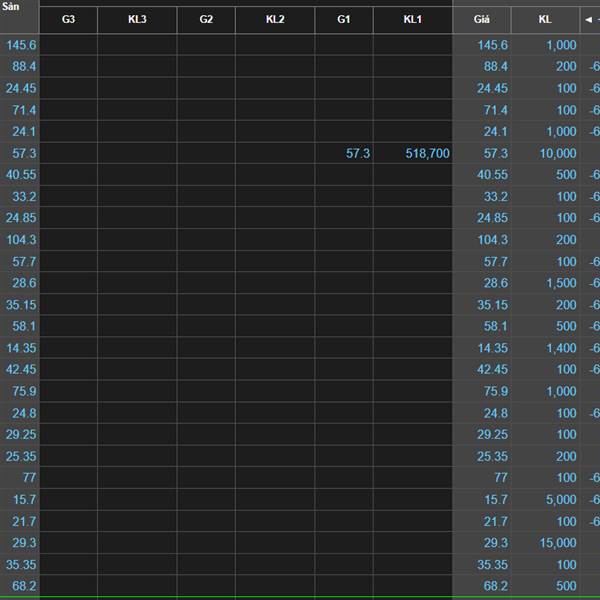The height and width of the screenshot is (600, 600).
Task: Click 35.35 in the Giá column
Action: click(x=492, y=565)
